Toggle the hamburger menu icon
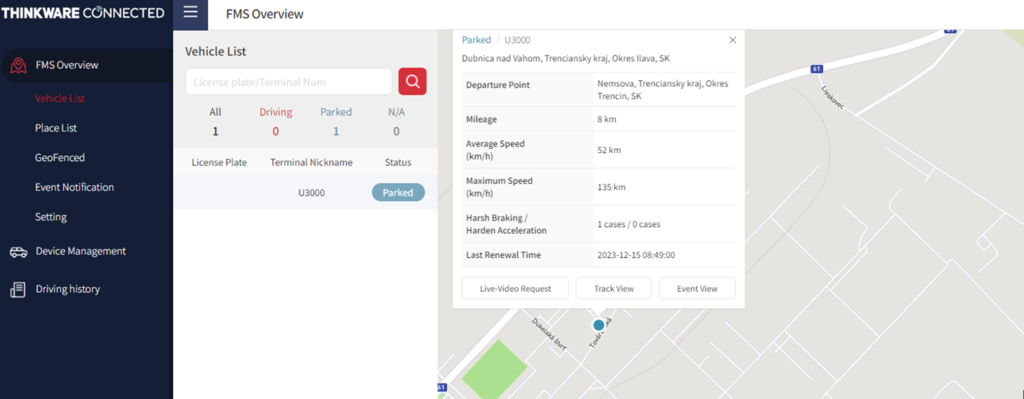 tap(190, 12)
